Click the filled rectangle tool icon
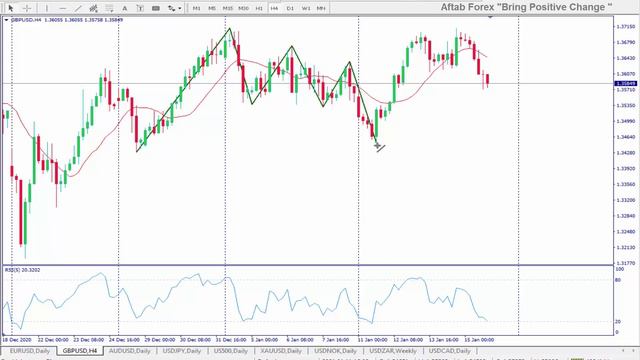Image resolution: width=640 pixels, height=360 pixels. 156,8
